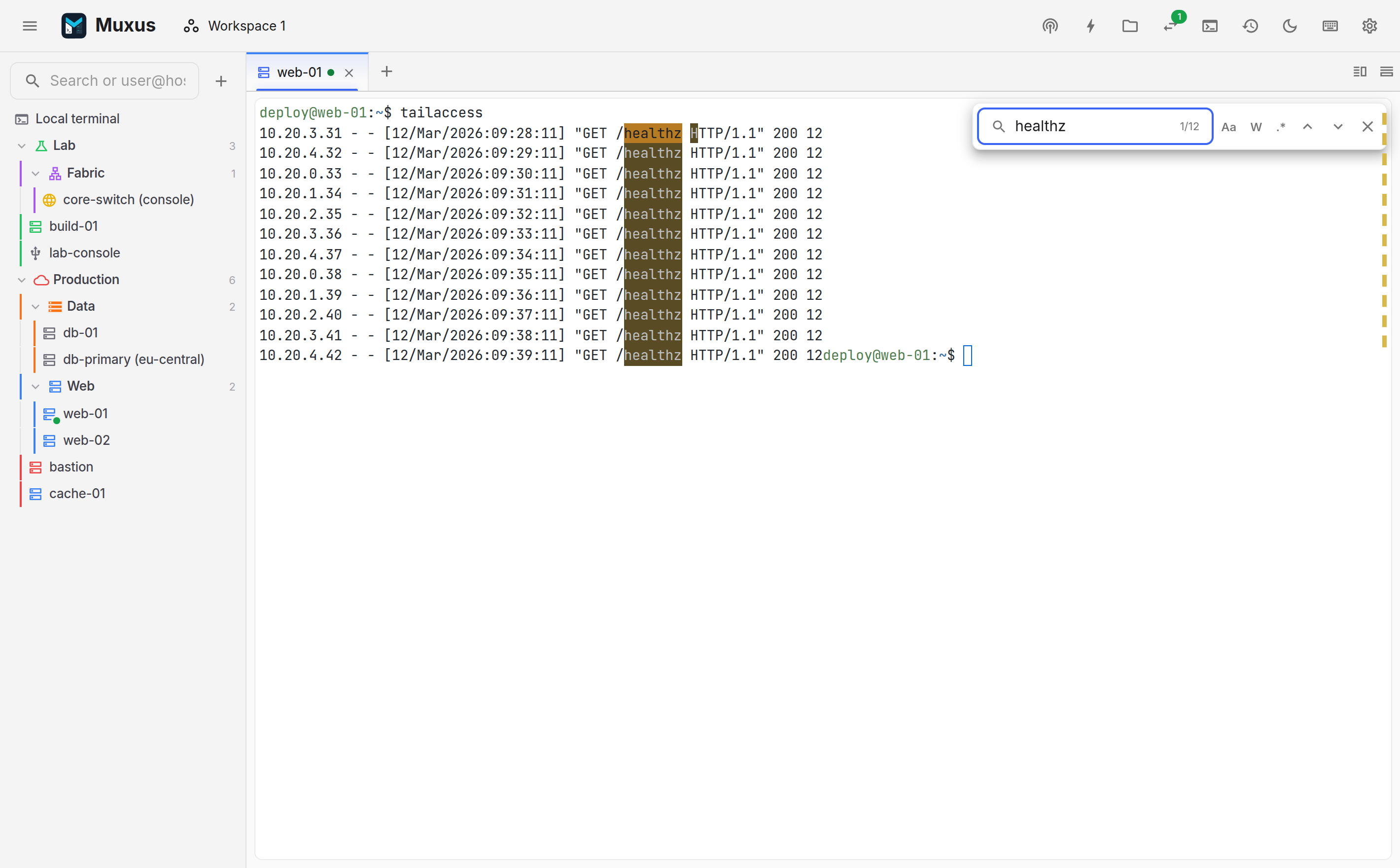
Task: Click the highlighted healthz match on first line
Action: pyautogui.click(x=653, y=133)
